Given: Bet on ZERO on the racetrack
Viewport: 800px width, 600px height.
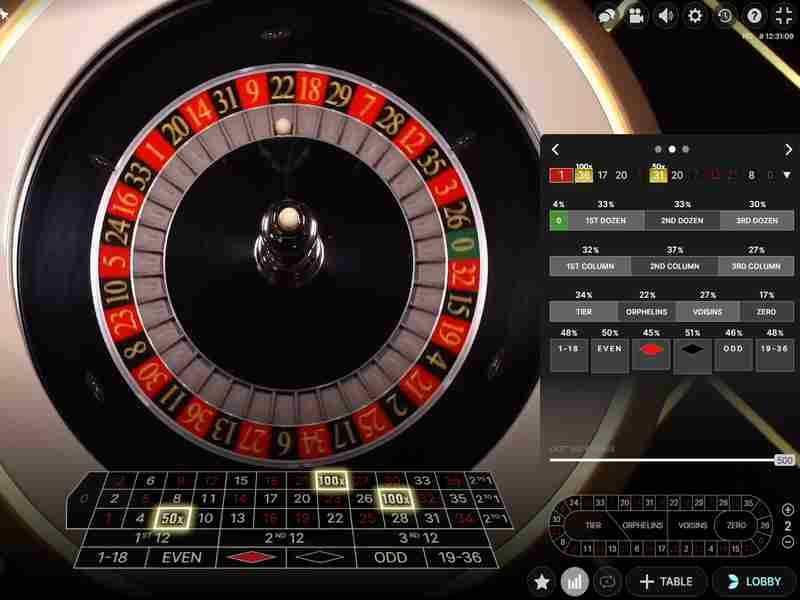Looking at the screenshot, I should [737, 525].
